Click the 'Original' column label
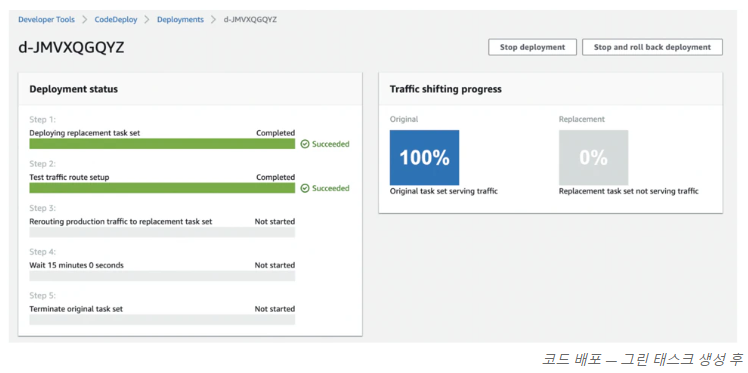Viewport: 748px width, 373px height. click(x=404, y=119)
